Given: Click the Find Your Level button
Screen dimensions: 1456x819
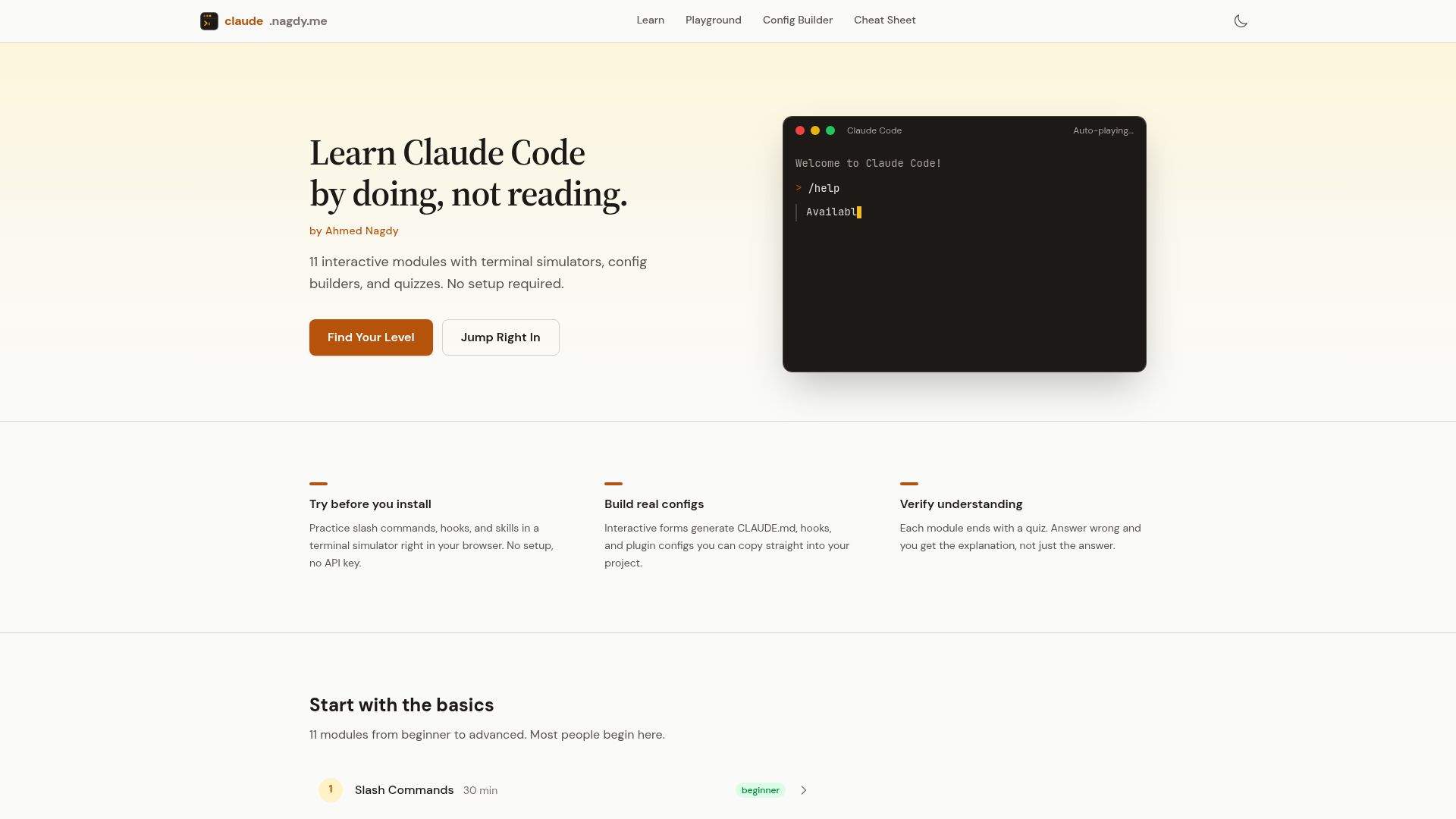Looking at the screenshot, I should pos(371,337).
